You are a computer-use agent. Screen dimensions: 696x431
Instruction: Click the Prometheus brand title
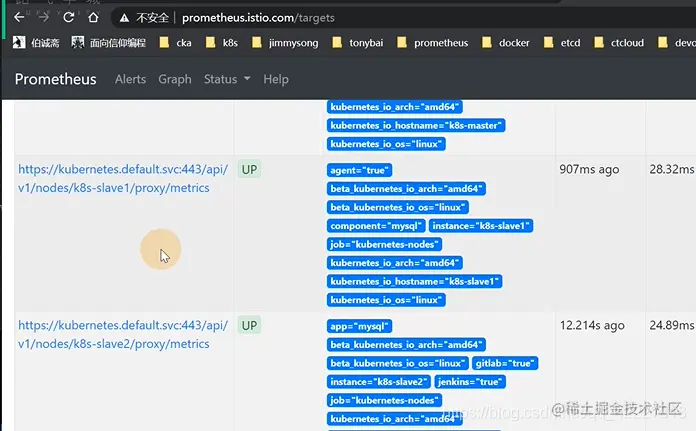tap(55, 79)
